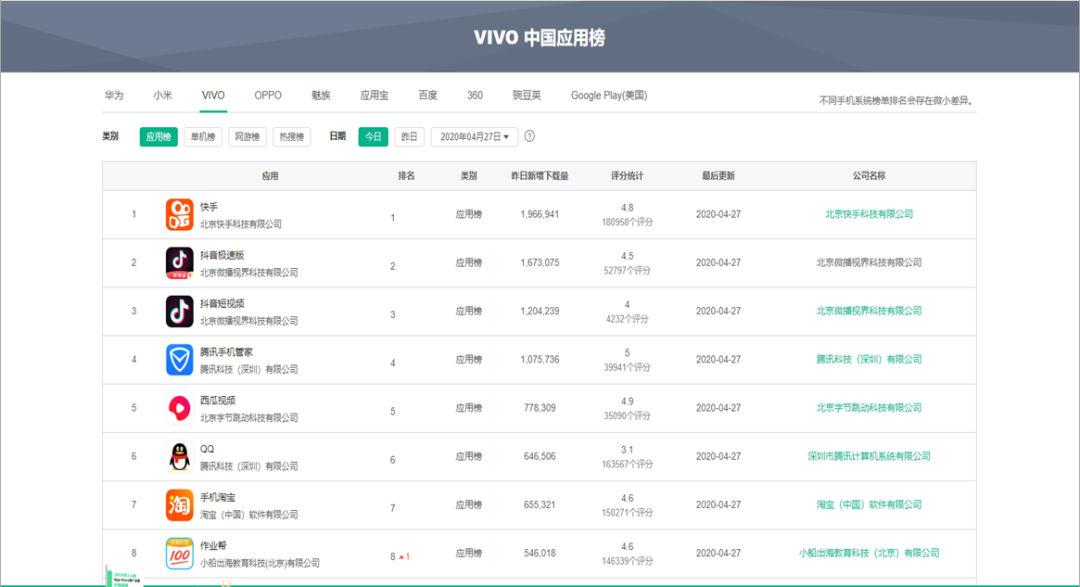Click the app name 手机淘宝

[x=218, y=497]
